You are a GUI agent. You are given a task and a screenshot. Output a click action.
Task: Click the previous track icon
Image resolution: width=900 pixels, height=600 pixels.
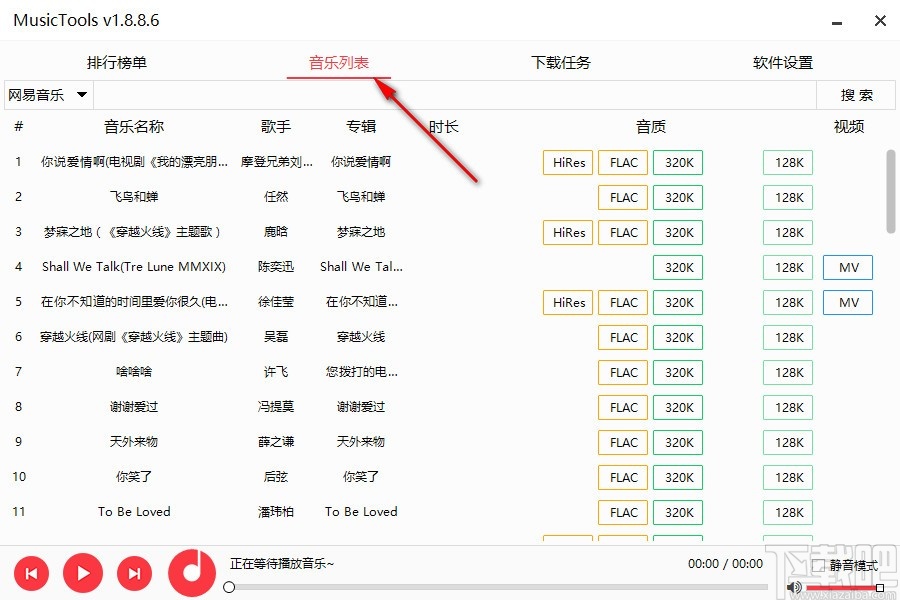click(x=31, y=573)
